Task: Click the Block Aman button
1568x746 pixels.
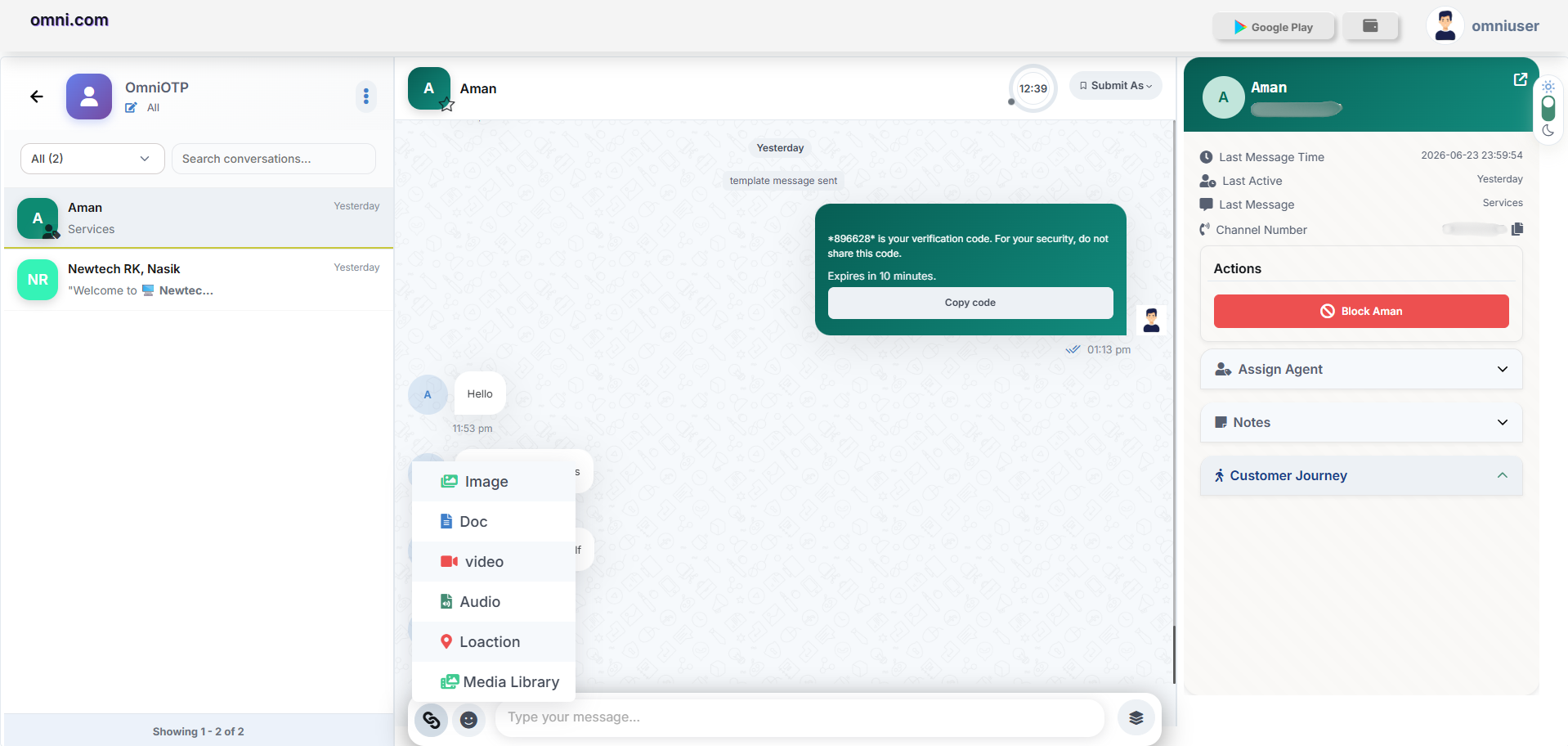Action: pos(1361,312)
